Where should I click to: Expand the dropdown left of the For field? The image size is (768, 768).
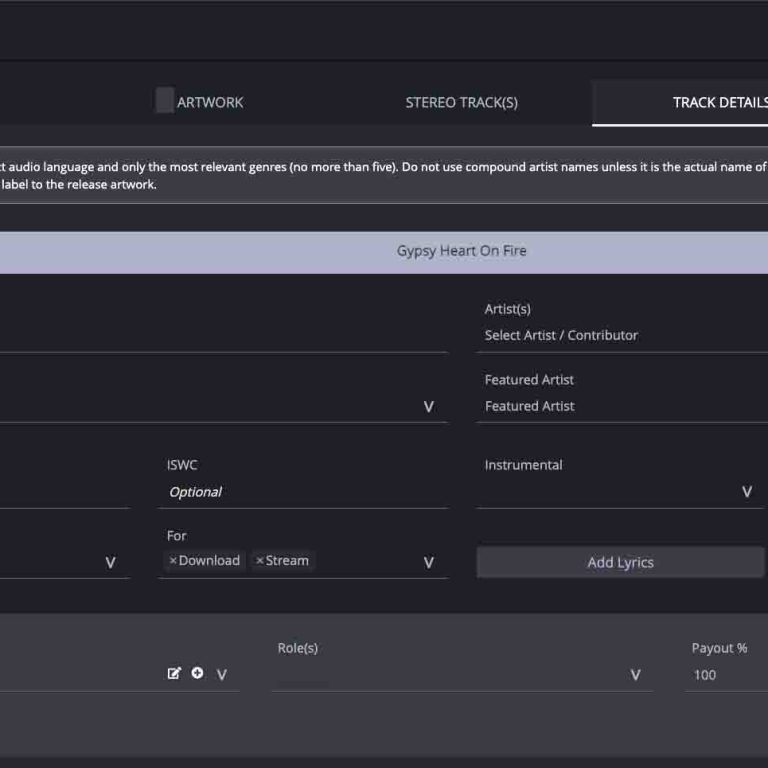pos(111,562)
